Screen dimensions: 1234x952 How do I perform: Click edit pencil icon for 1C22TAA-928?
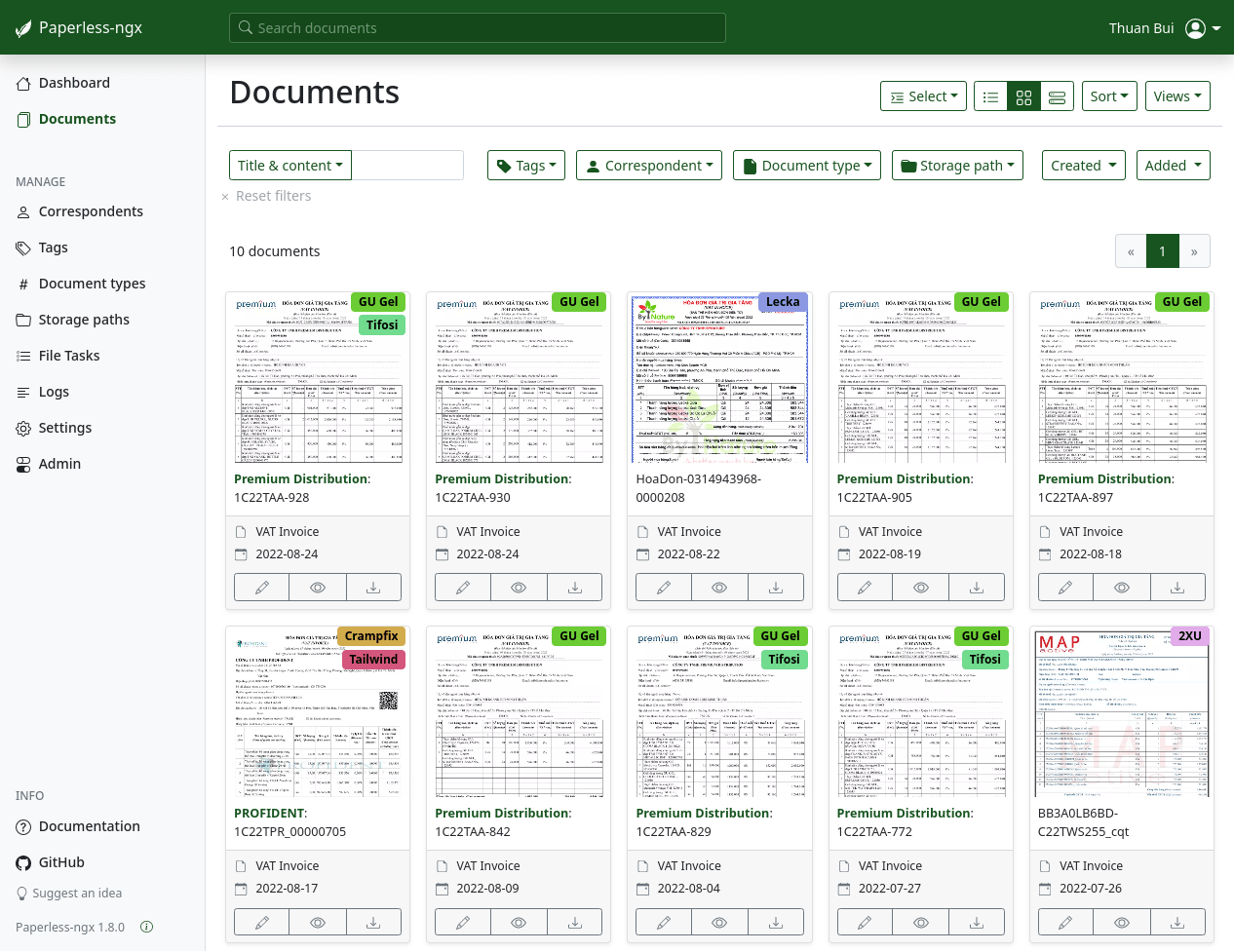262,588
